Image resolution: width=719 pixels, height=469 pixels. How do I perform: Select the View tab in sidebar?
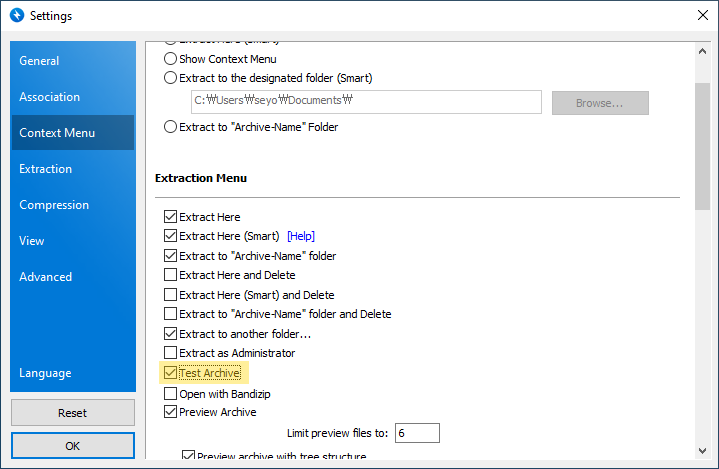click(32, 241)
